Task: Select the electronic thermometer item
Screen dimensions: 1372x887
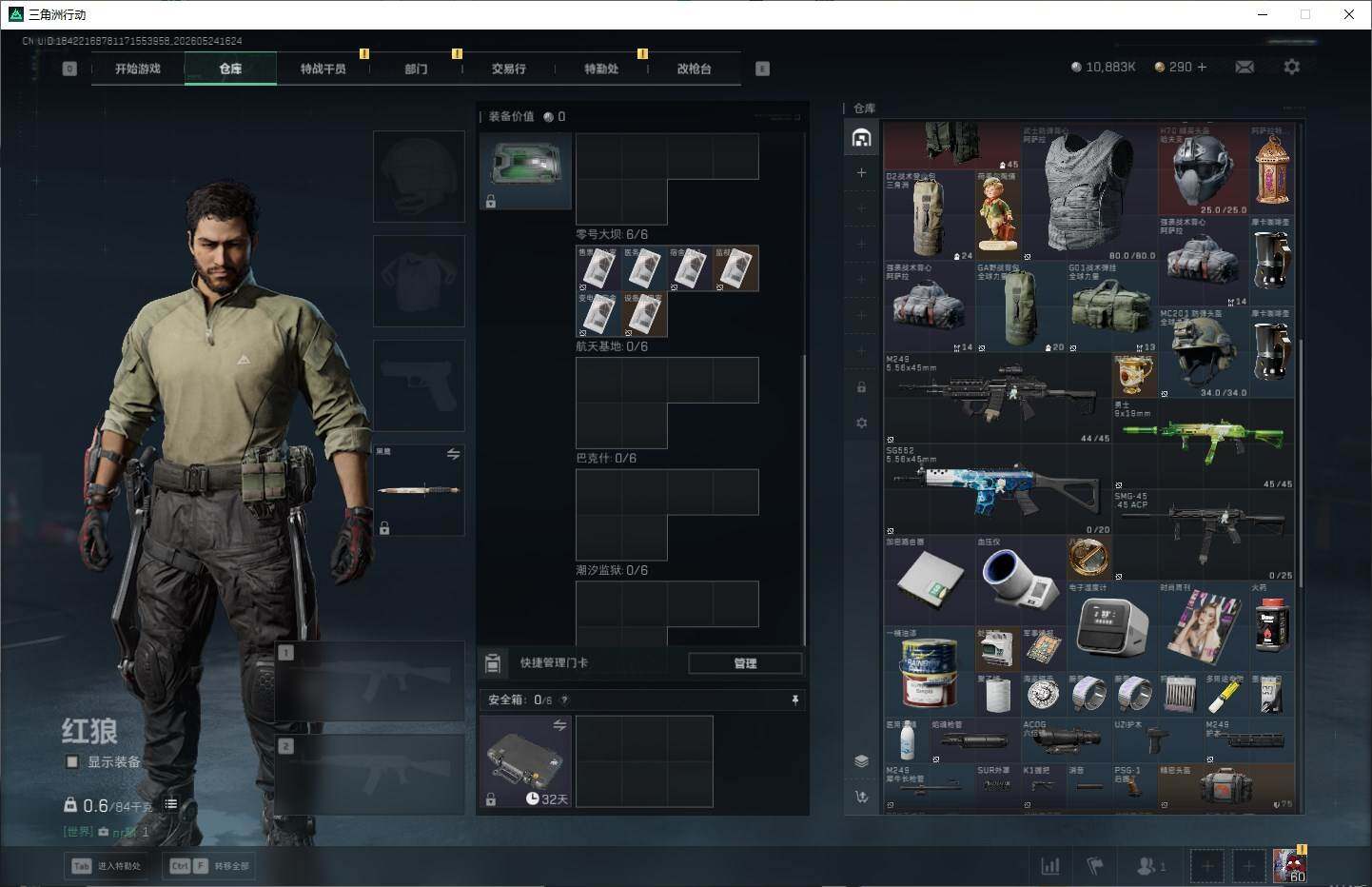Action: click(1112, 627)
